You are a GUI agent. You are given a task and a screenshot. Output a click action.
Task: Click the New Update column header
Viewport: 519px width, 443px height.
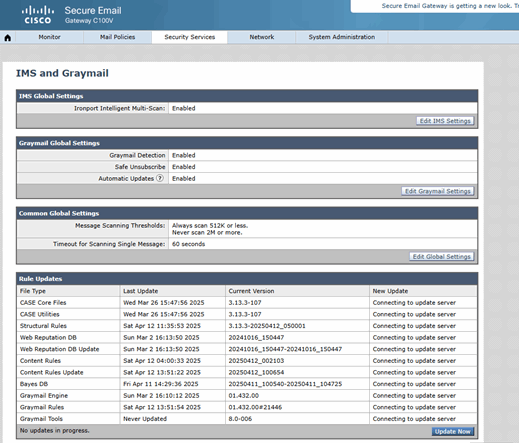tap(390, 291)
